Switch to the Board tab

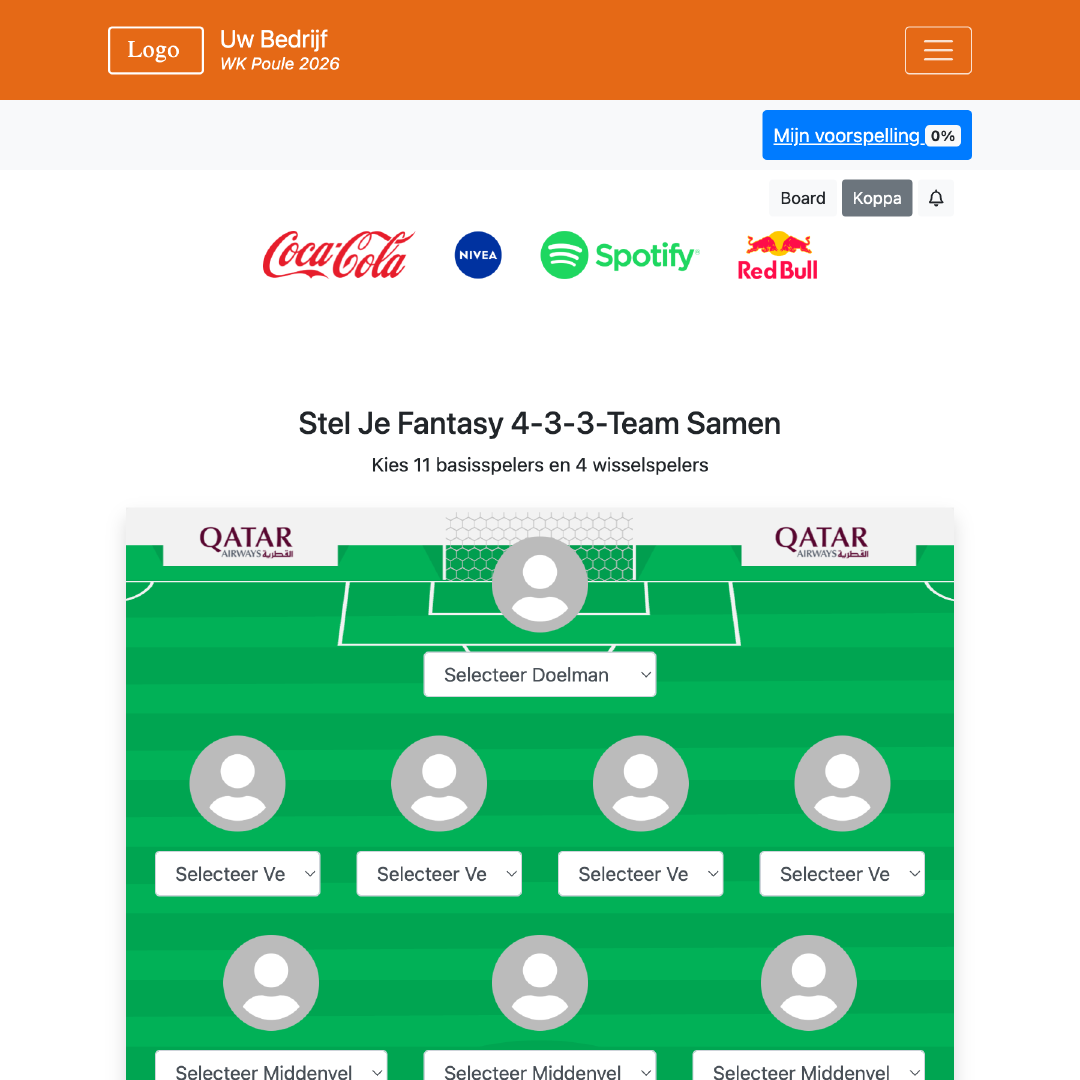(x=802, y=198)
